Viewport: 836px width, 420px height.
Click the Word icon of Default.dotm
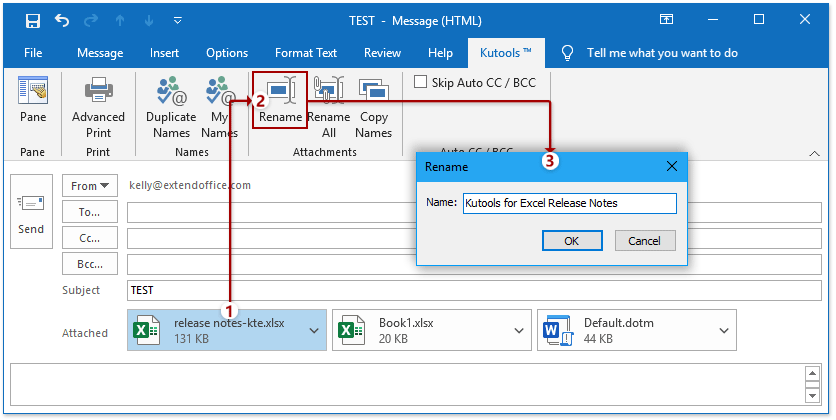(x=557, y=330)
